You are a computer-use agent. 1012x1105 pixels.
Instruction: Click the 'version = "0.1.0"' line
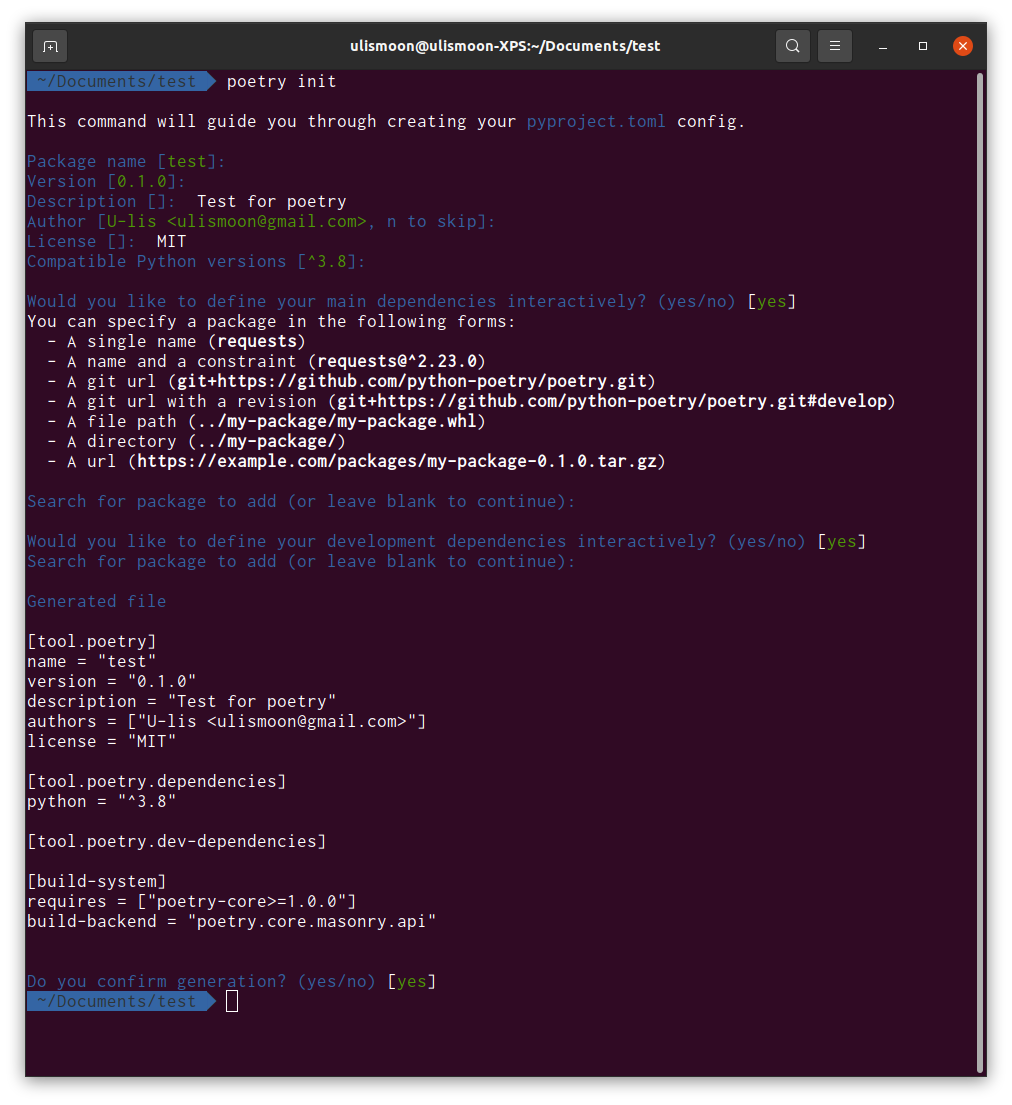pos(111,681)
